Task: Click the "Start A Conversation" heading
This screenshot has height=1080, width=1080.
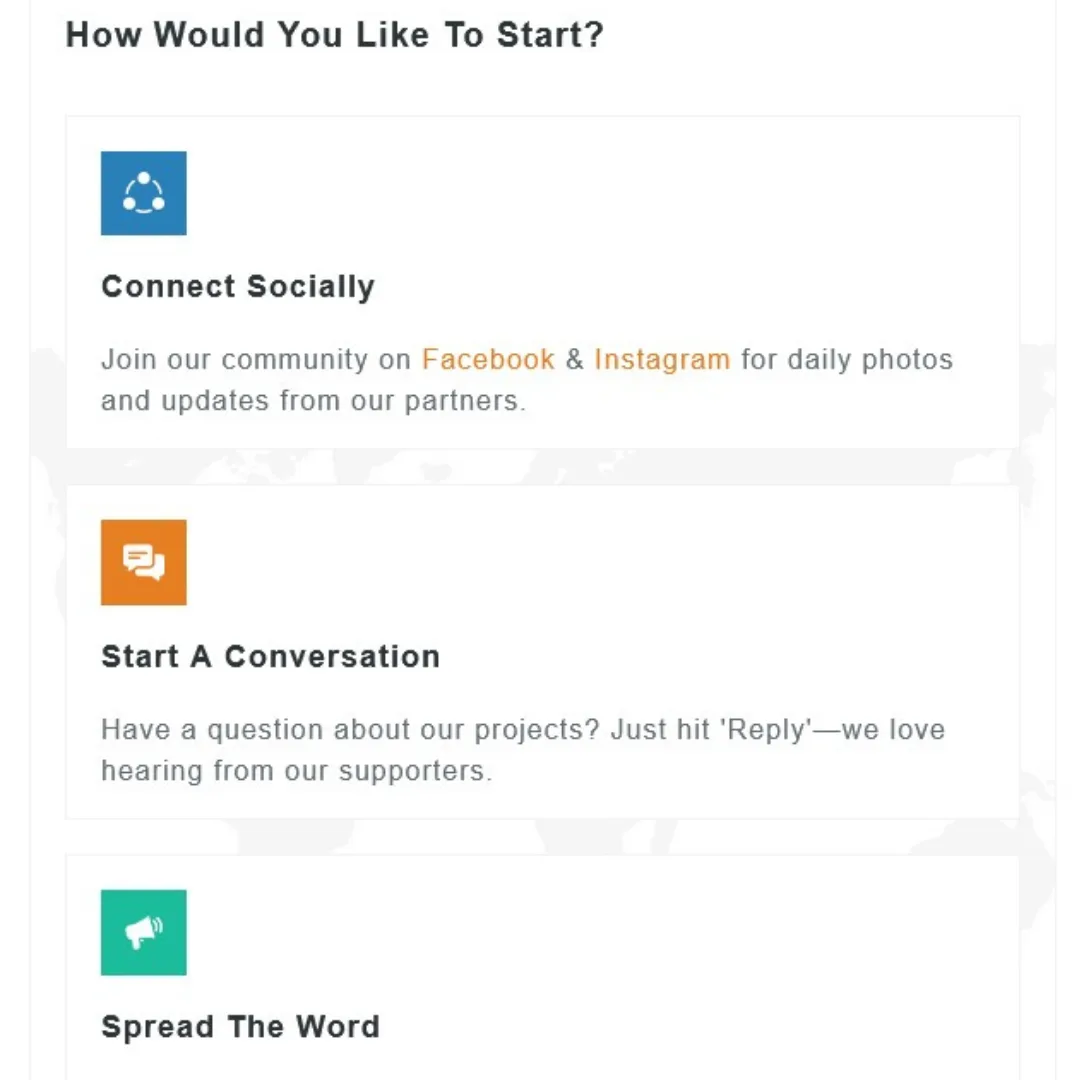Action: [x=270, y=657]
